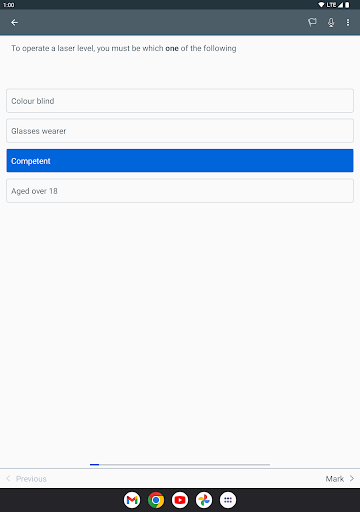Screen dimensions: 360x512
Task: Open the app drawer grid icon
Action: tap(228, 500)
